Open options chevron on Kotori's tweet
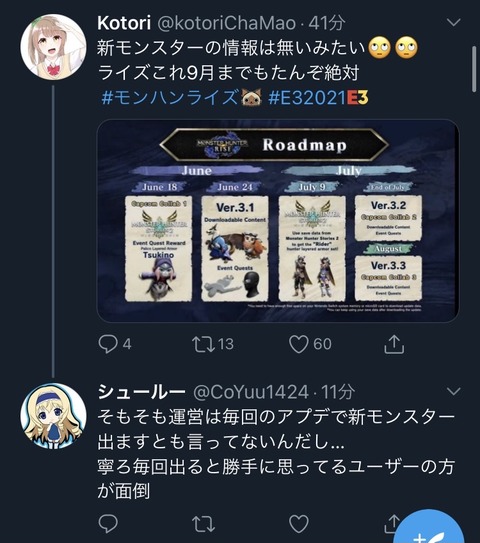The height and width of the screenshot is (543, 480). tap(453, 23)
